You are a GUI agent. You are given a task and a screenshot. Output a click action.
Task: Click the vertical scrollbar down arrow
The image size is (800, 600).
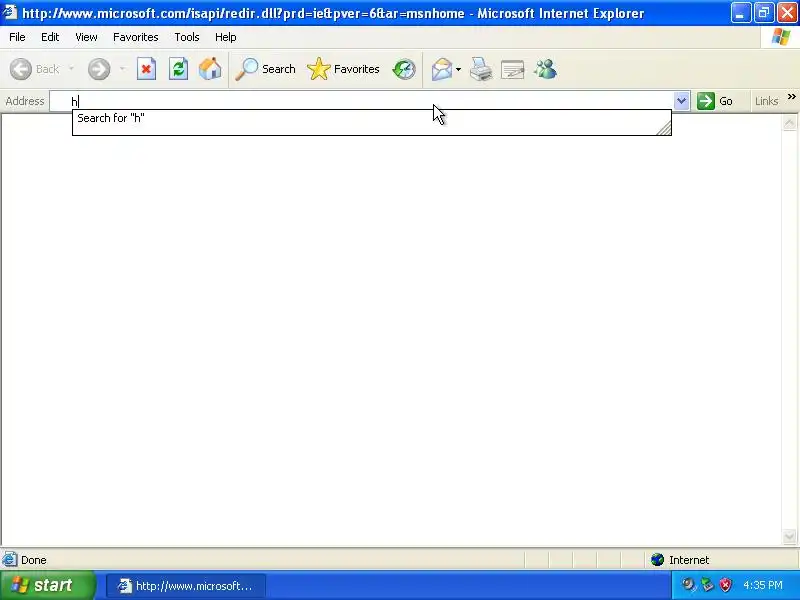coord(789,536)
